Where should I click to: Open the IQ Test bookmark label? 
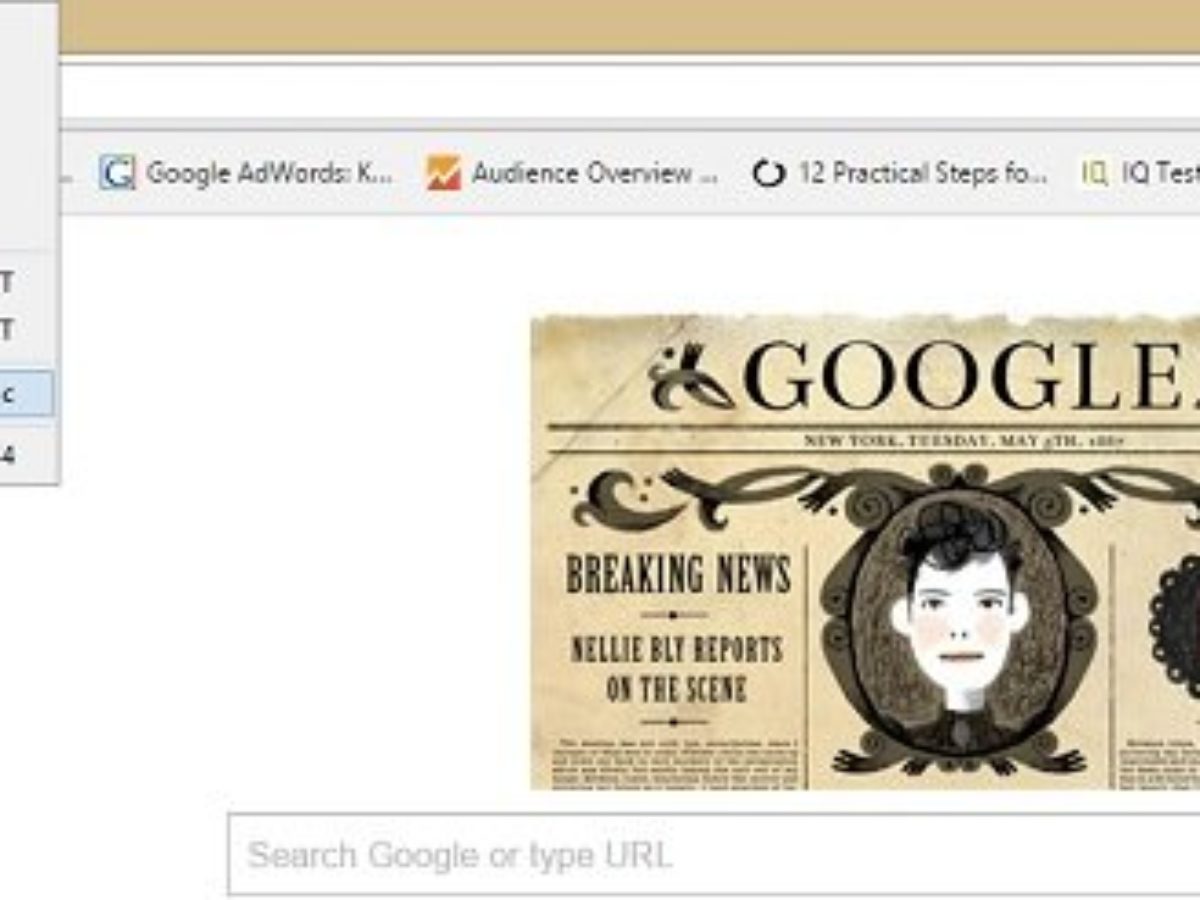[x=1160, y=173]
